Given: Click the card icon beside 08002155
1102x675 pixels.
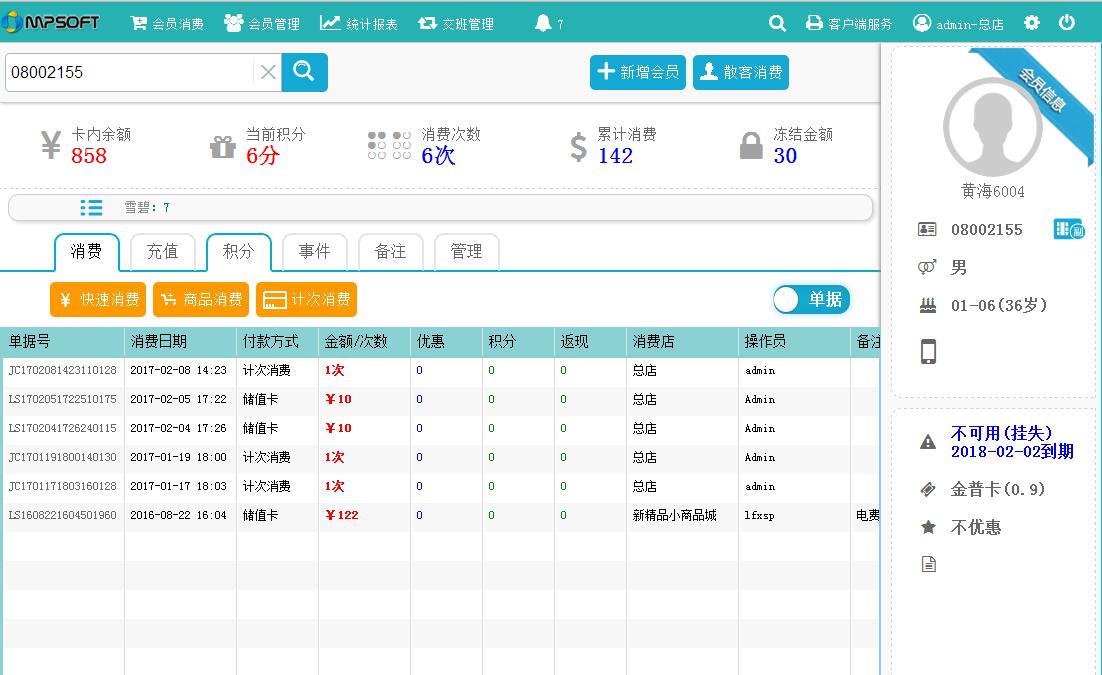Looking at the screenshot, I should pyautogui.click(x=1068, y=229).
